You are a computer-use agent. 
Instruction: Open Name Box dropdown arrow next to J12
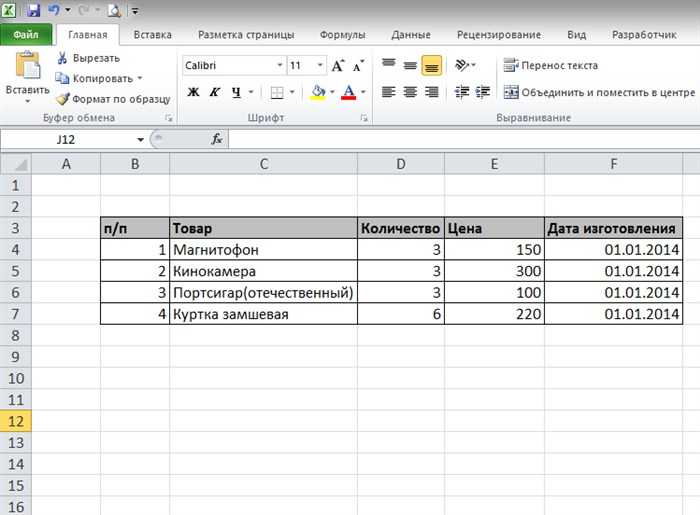(140, 140)
